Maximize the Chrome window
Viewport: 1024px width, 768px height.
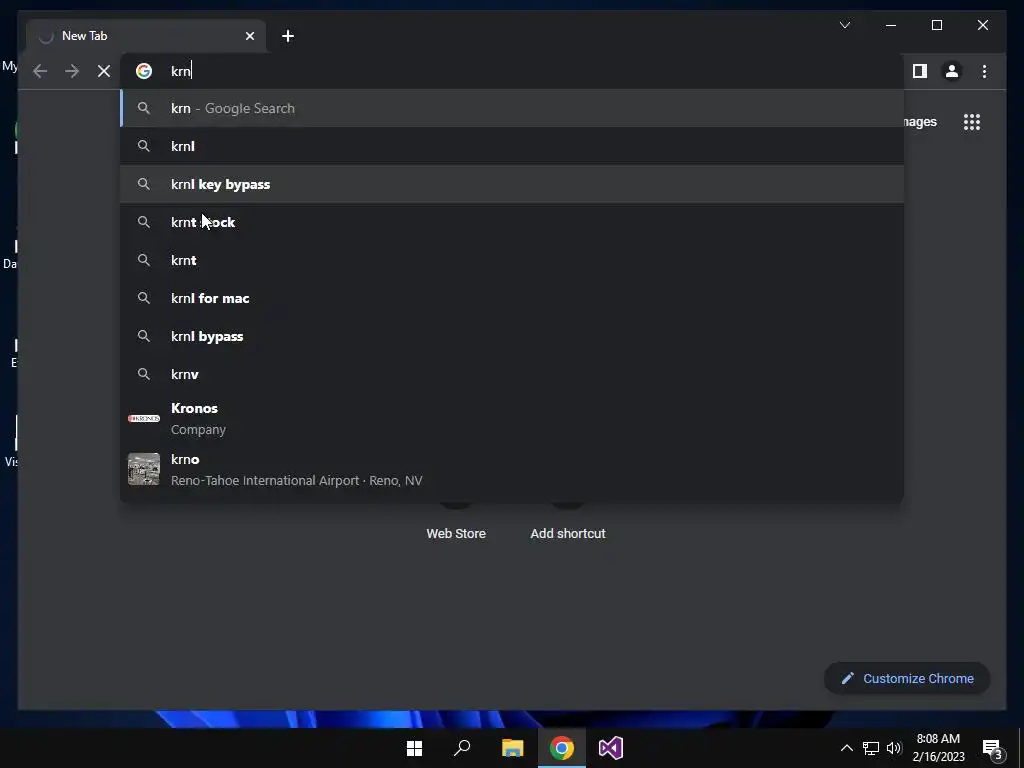click(936, 25)
